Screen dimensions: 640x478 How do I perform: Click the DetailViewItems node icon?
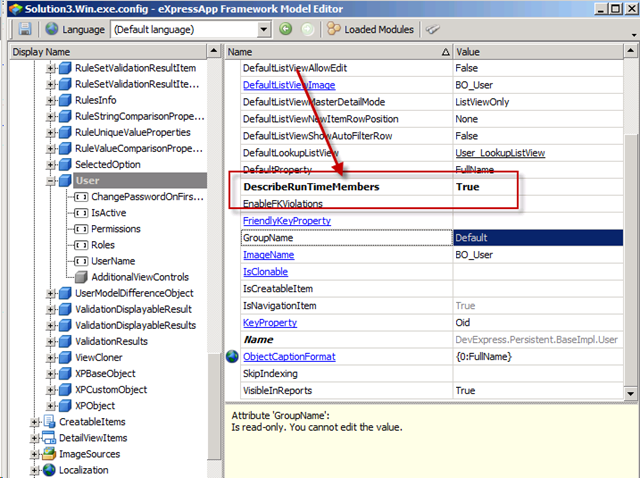click(49, 438)
